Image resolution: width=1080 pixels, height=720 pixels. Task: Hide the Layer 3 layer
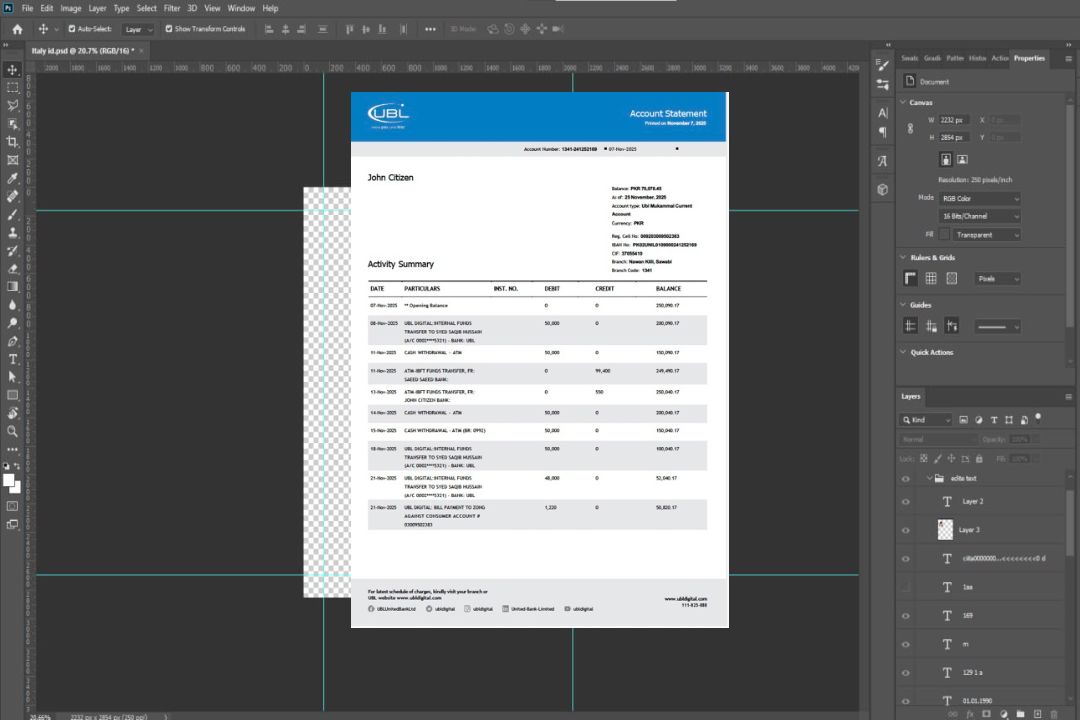(906, 531)
